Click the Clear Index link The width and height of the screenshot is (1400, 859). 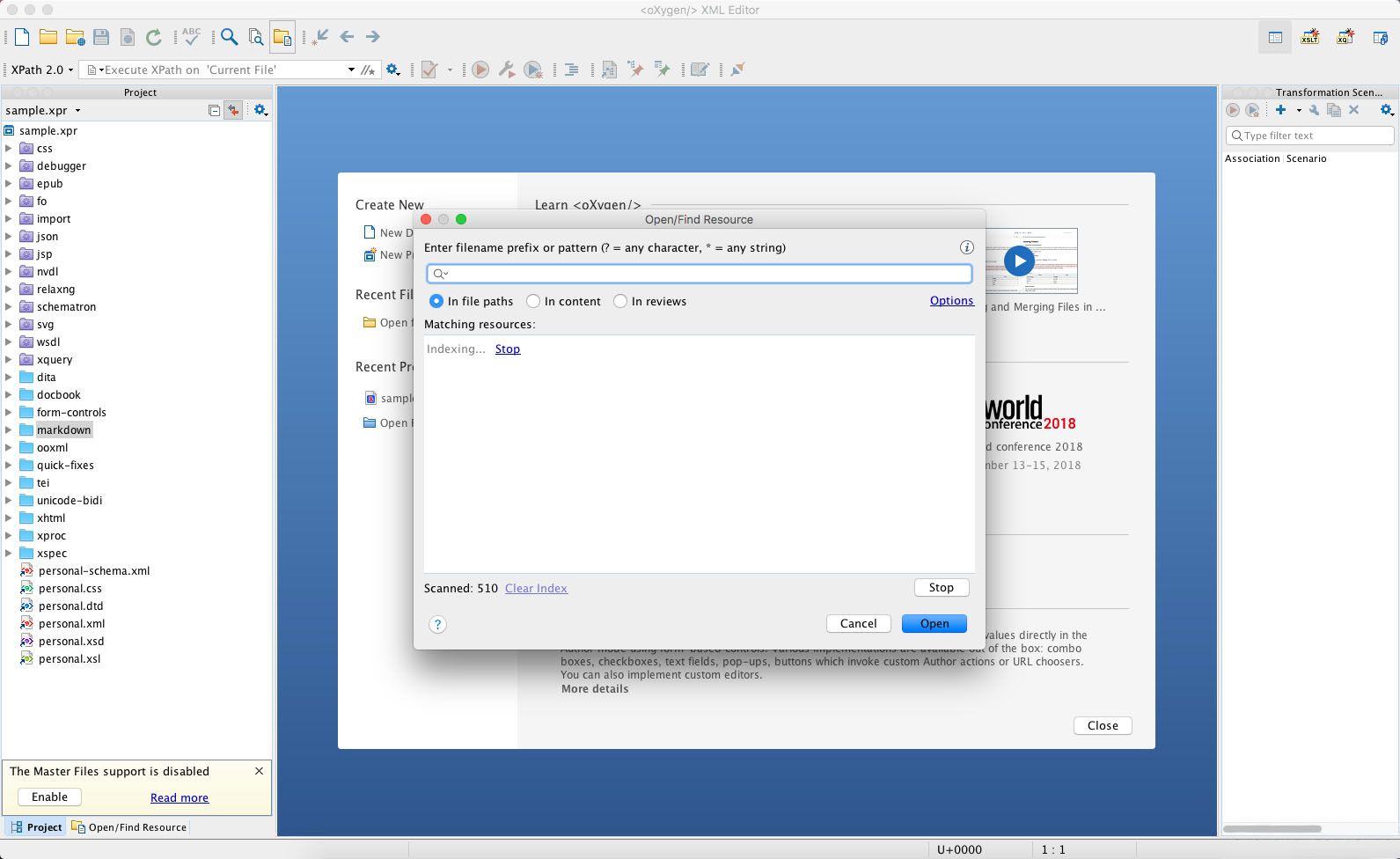536,588
